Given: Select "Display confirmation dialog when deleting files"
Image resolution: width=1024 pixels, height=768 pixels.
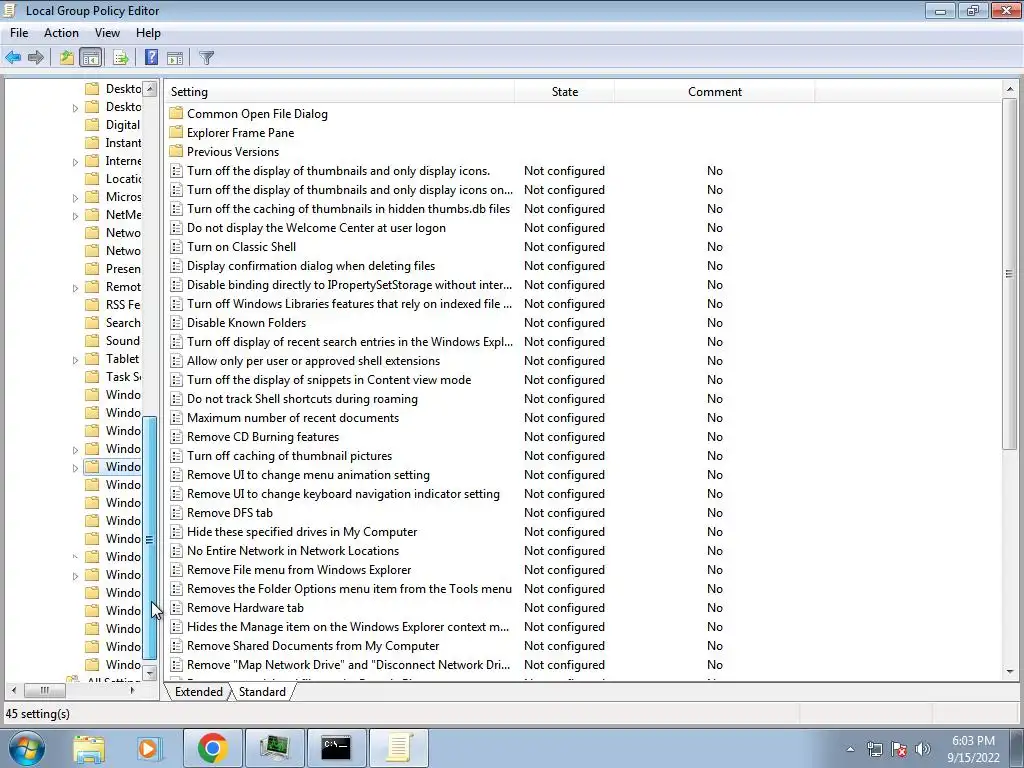Looking at the screenshot, I should click(x=311, y=266).
